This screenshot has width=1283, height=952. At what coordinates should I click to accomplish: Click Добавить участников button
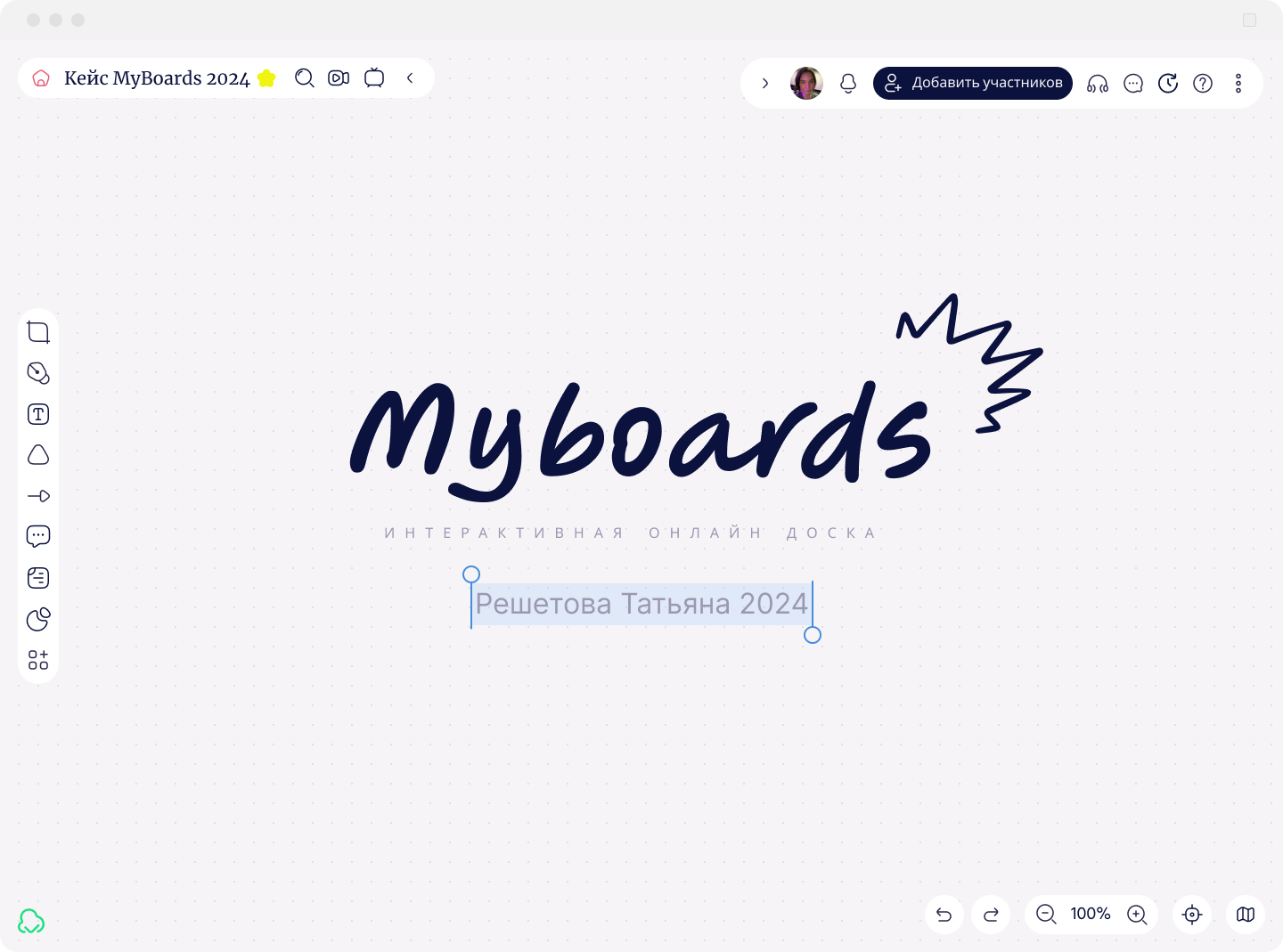(973, 84)
